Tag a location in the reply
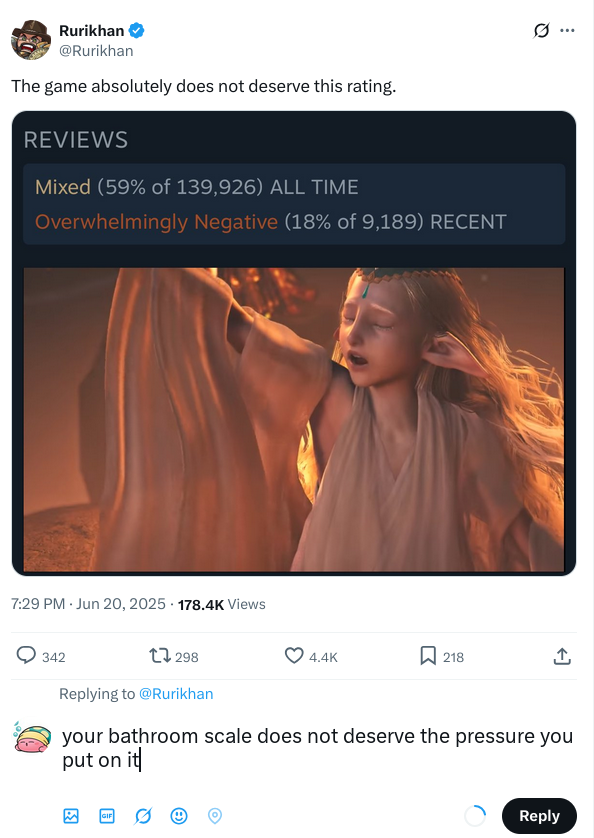 214,816
